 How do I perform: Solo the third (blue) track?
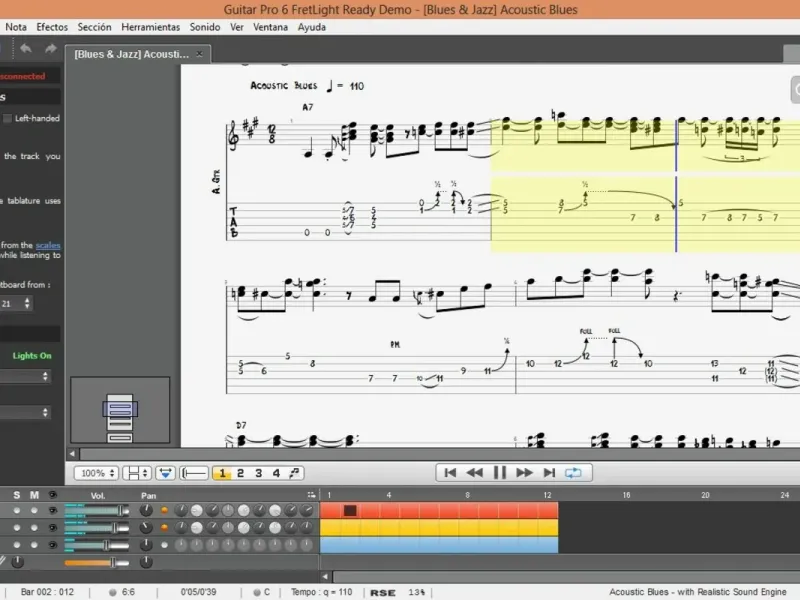pos(17,545)
